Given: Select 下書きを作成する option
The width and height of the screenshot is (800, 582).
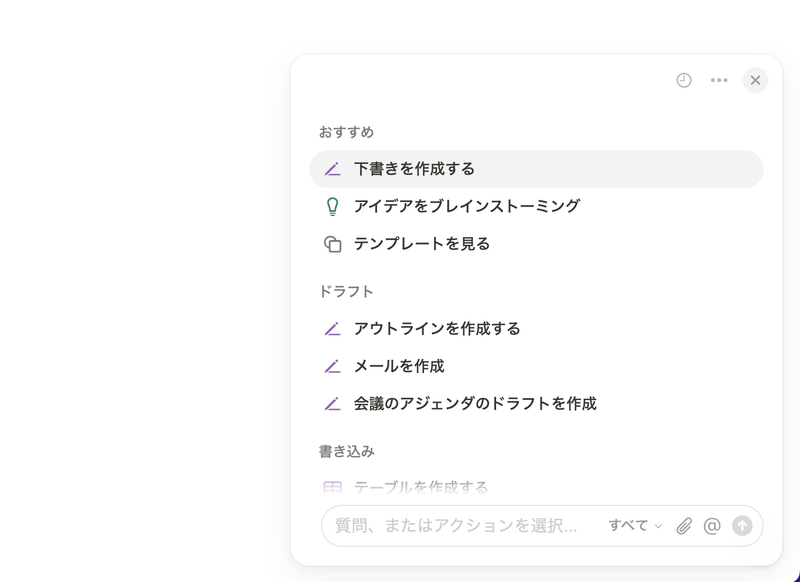Looking at the screenshot, I should (x=414, y=169).
